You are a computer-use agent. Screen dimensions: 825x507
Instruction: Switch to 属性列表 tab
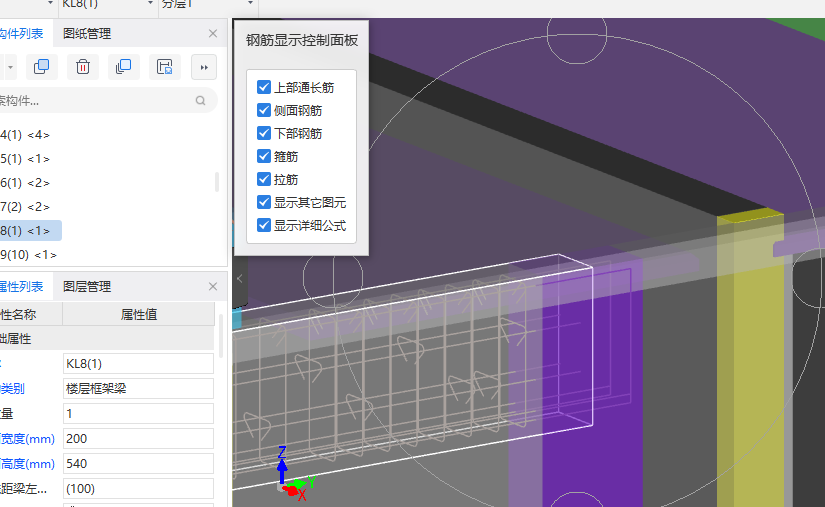22,287
